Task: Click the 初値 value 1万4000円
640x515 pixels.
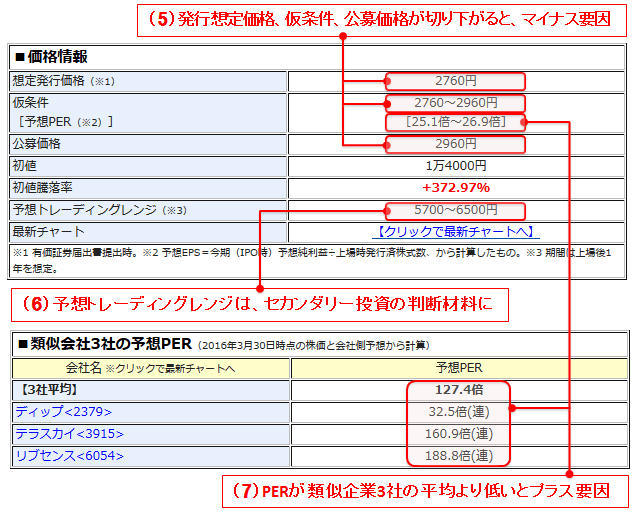Action: [x=456, y=166]
